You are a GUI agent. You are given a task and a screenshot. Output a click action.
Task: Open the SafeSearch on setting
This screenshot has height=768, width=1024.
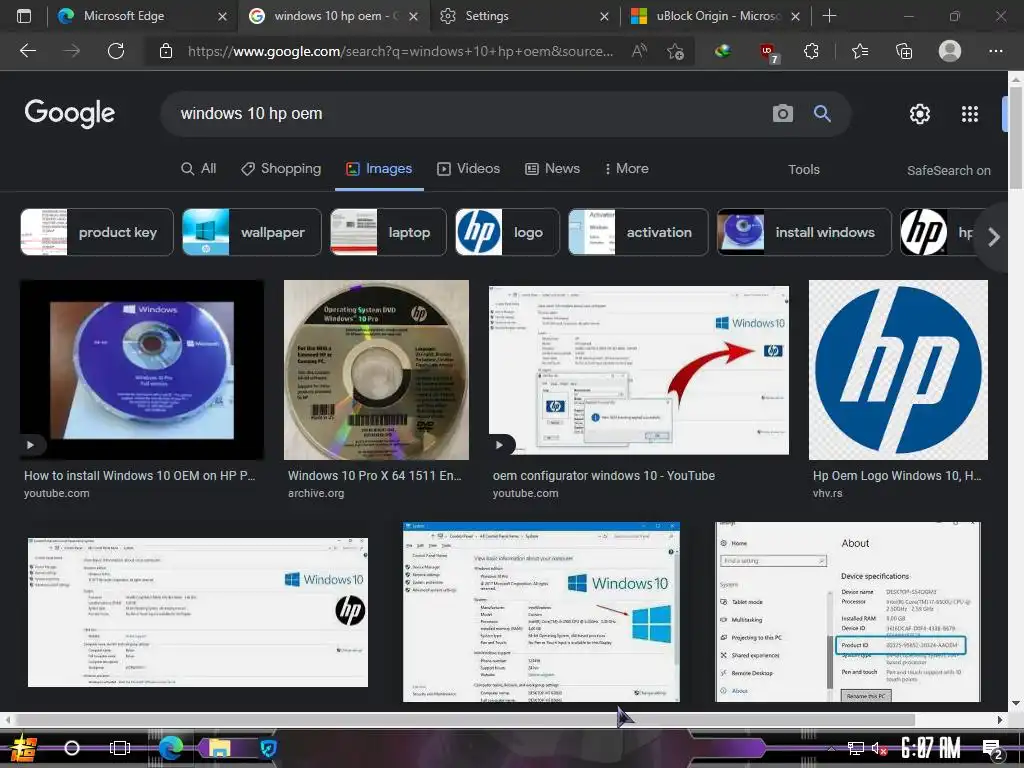pos(948,170)
